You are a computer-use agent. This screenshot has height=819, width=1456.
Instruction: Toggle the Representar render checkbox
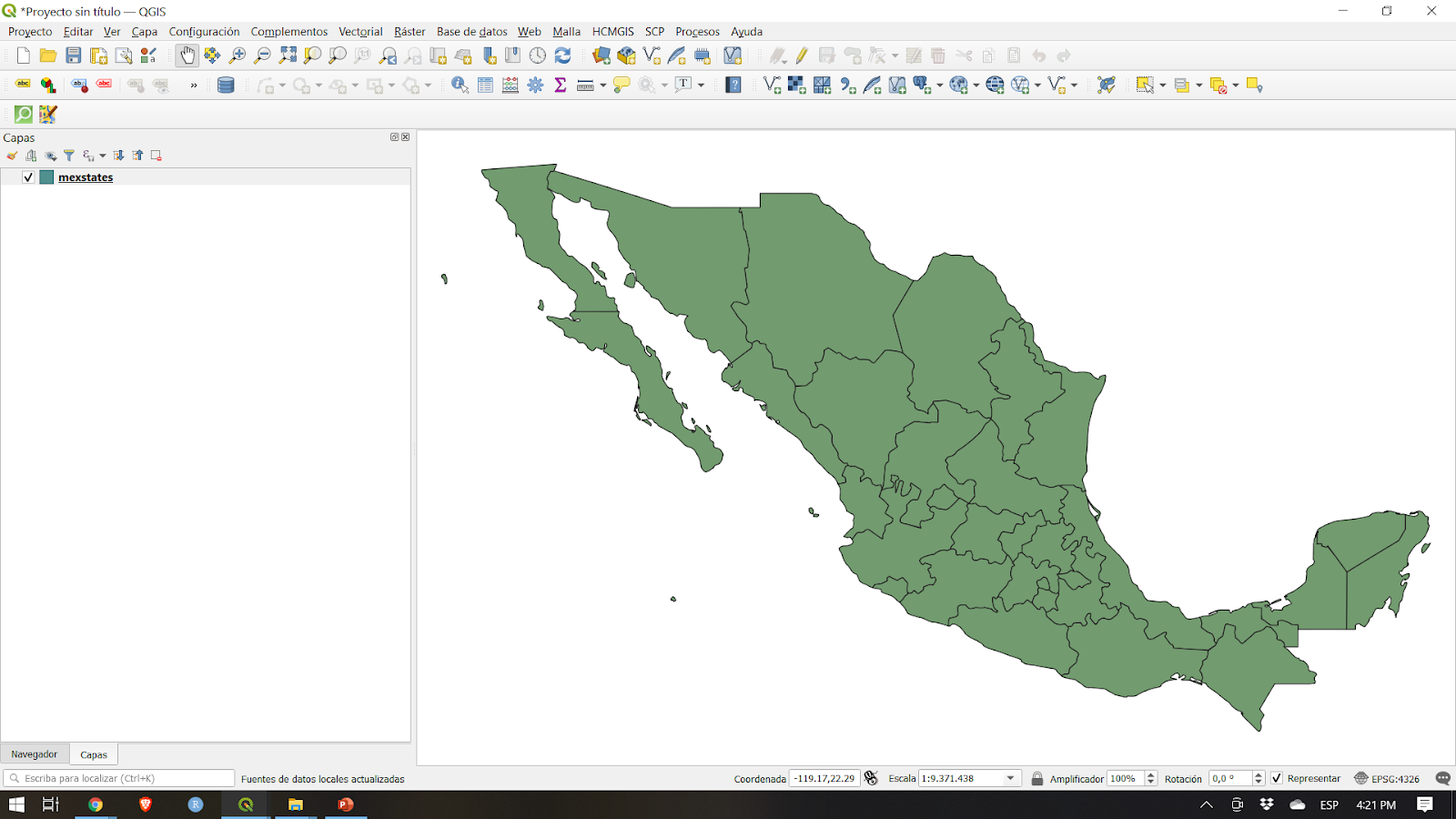coord(1277,778)
